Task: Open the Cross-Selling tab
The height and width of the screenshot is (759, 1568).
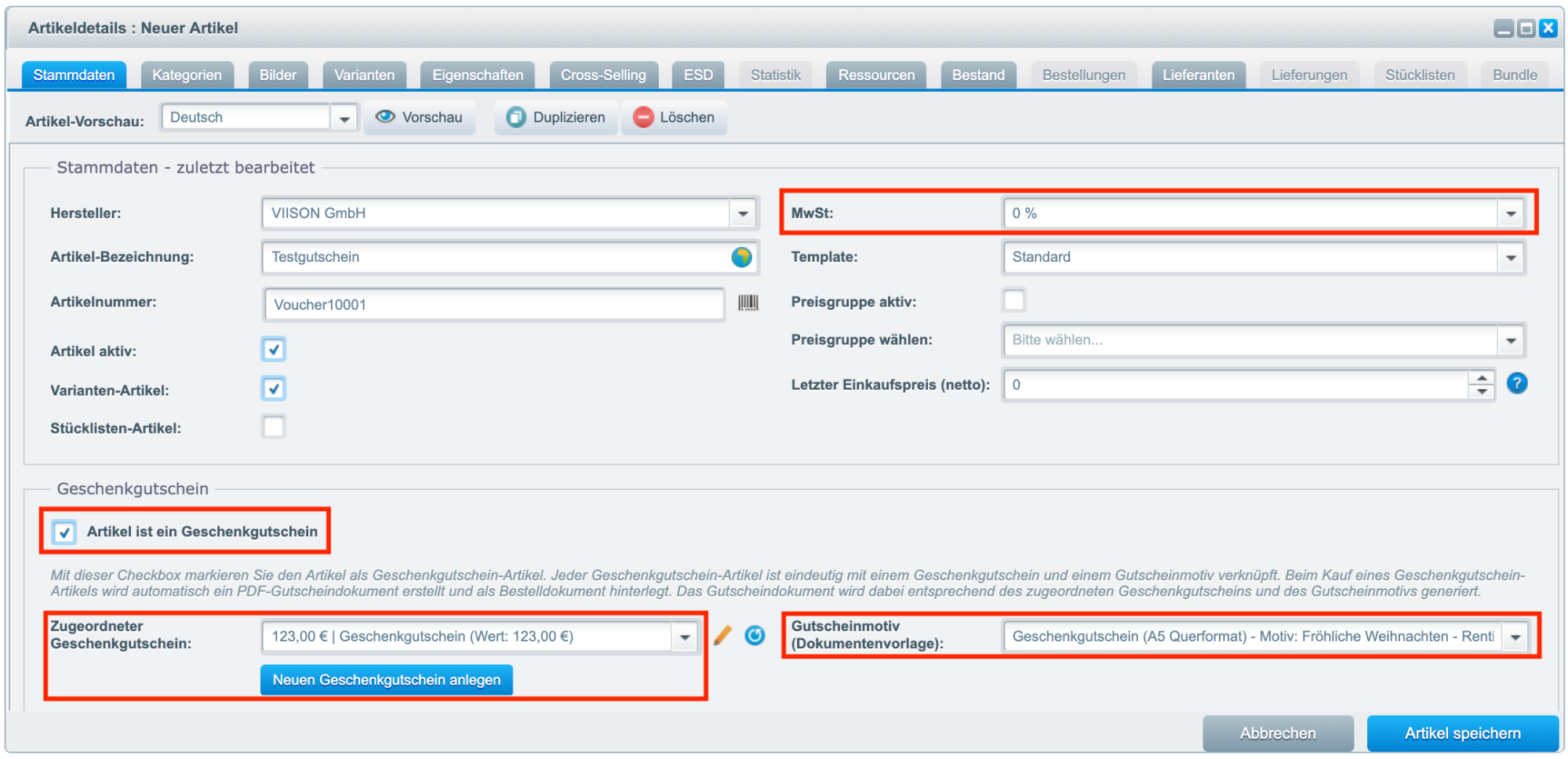Action: 602,75
